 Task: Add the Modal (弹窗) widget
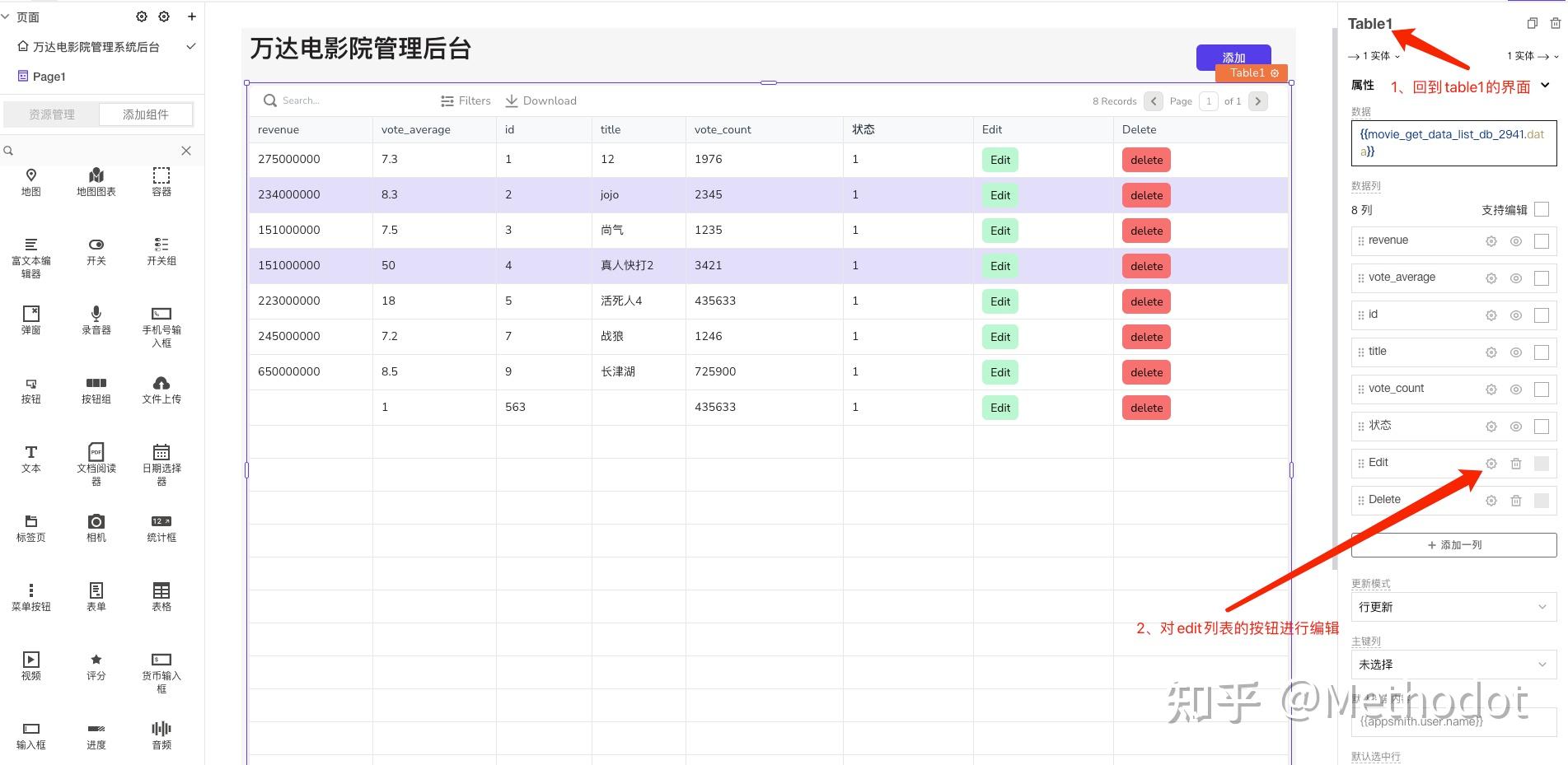tap(30, 320)
